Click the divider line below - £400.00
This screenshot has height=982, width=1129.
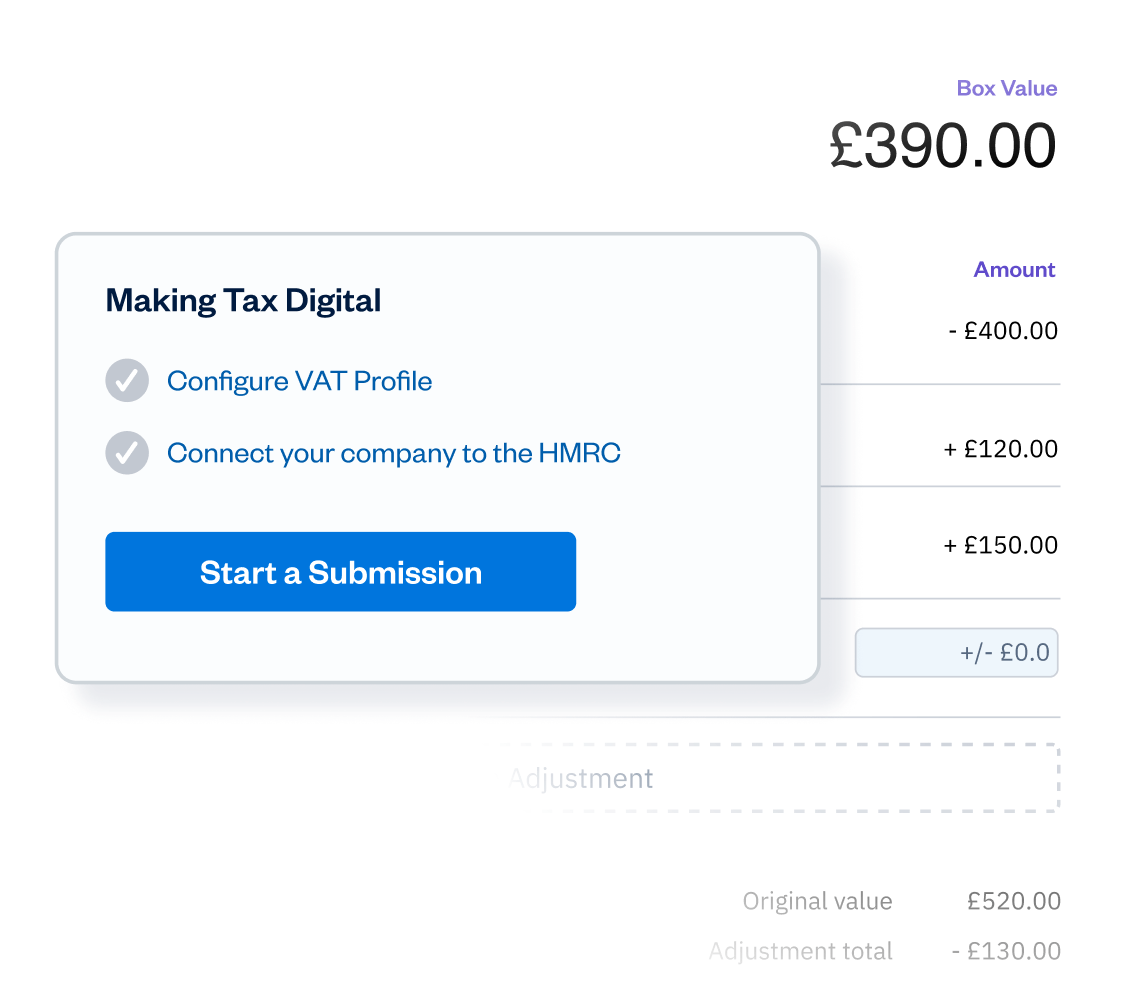pos(940,384)
